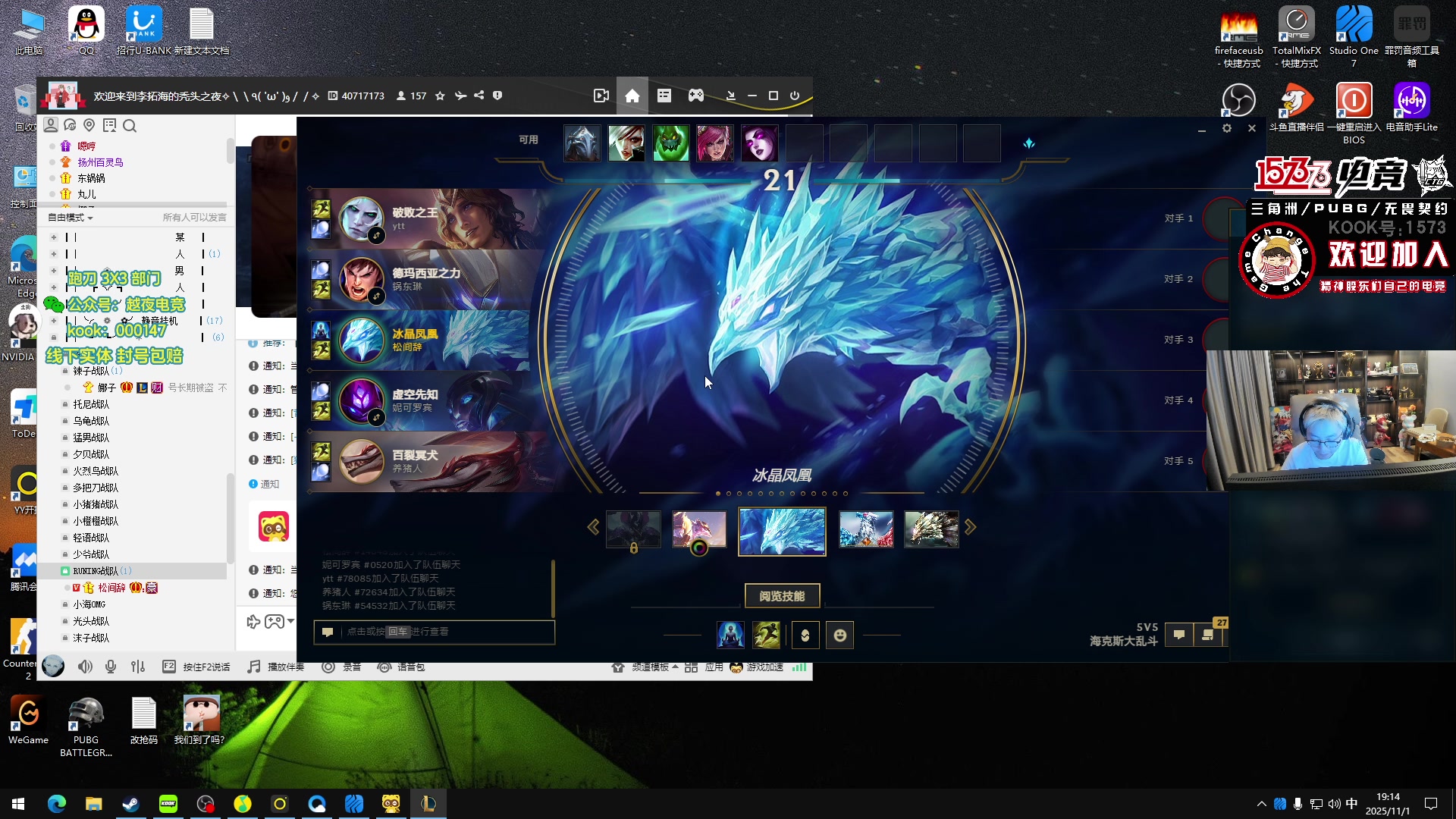Open League chat bubble panel button
The width and height of the screenshot is (1456, 819).
[x=1179, y=635]
